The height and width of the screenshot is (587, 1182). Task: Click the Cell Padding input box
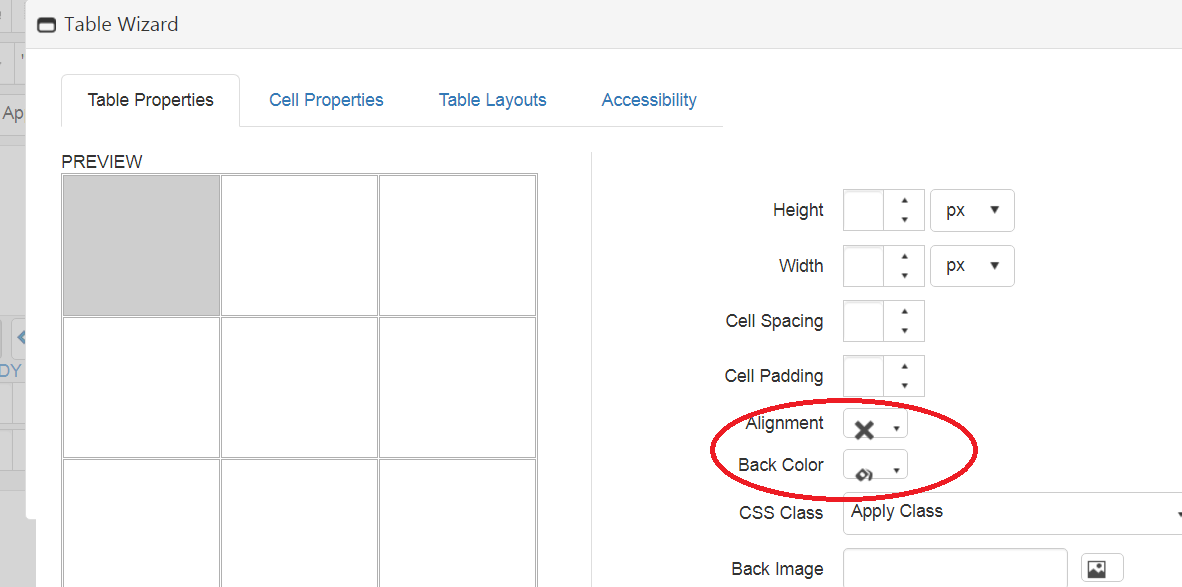tap(864, 376)
